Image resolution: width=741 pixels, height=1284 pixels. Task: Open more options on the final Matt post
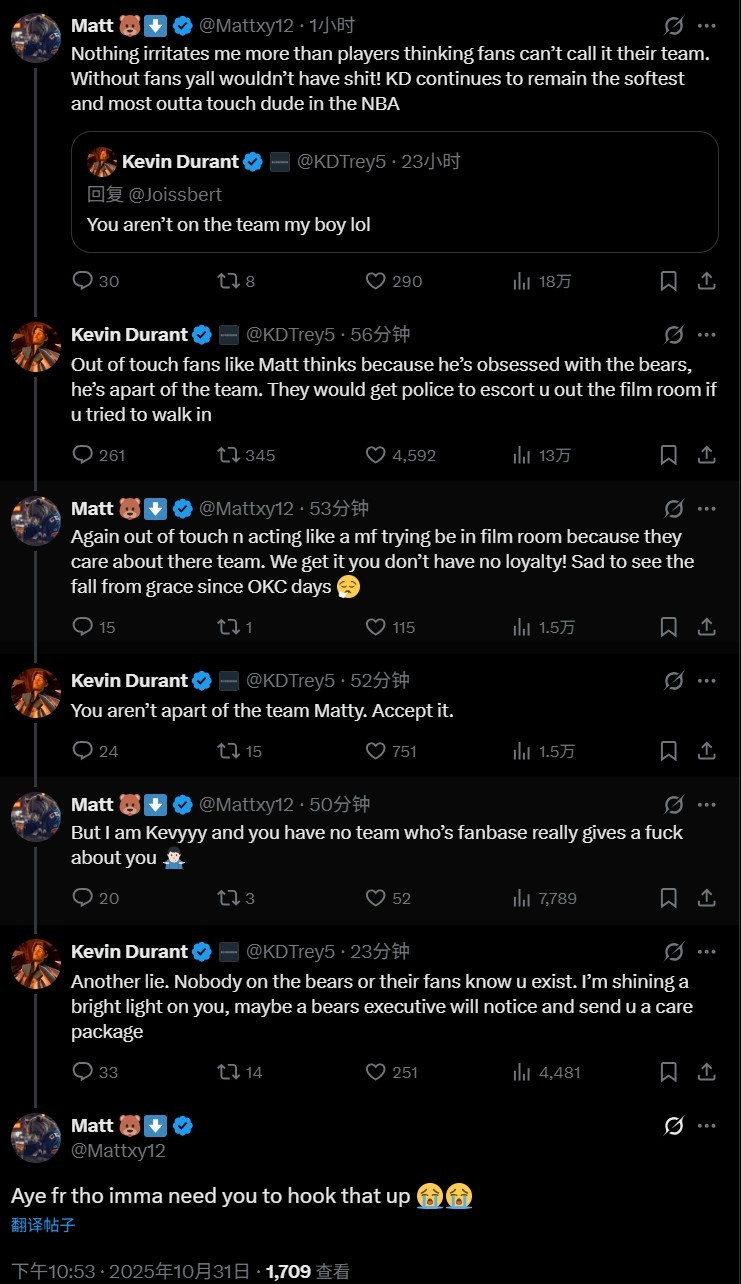click(706, 1126)
